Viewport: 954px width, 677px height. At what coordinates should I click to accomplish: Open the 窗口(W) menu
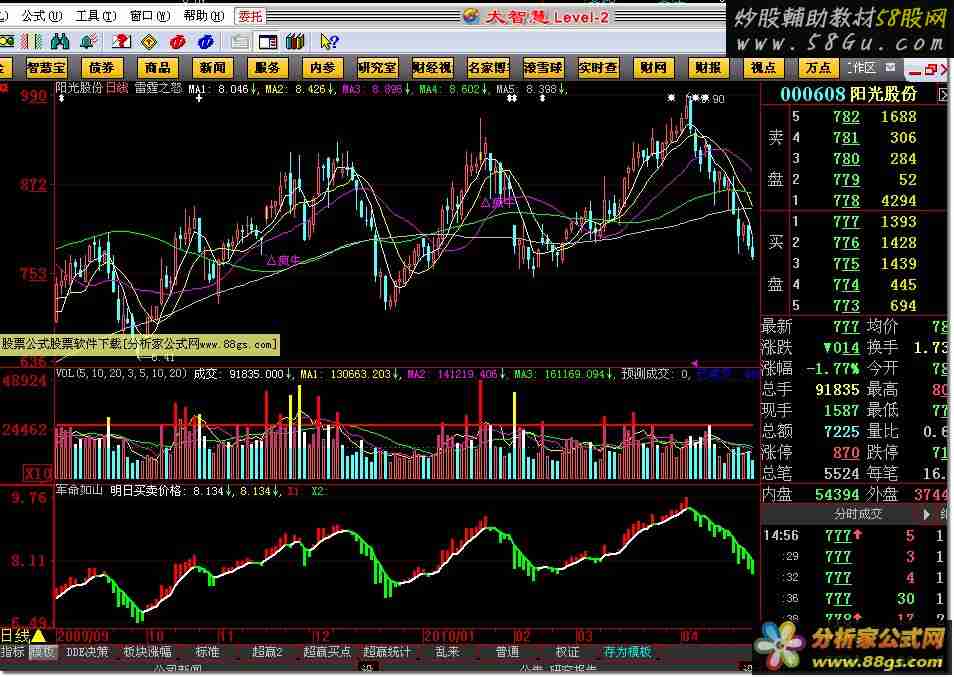[150, 16]
